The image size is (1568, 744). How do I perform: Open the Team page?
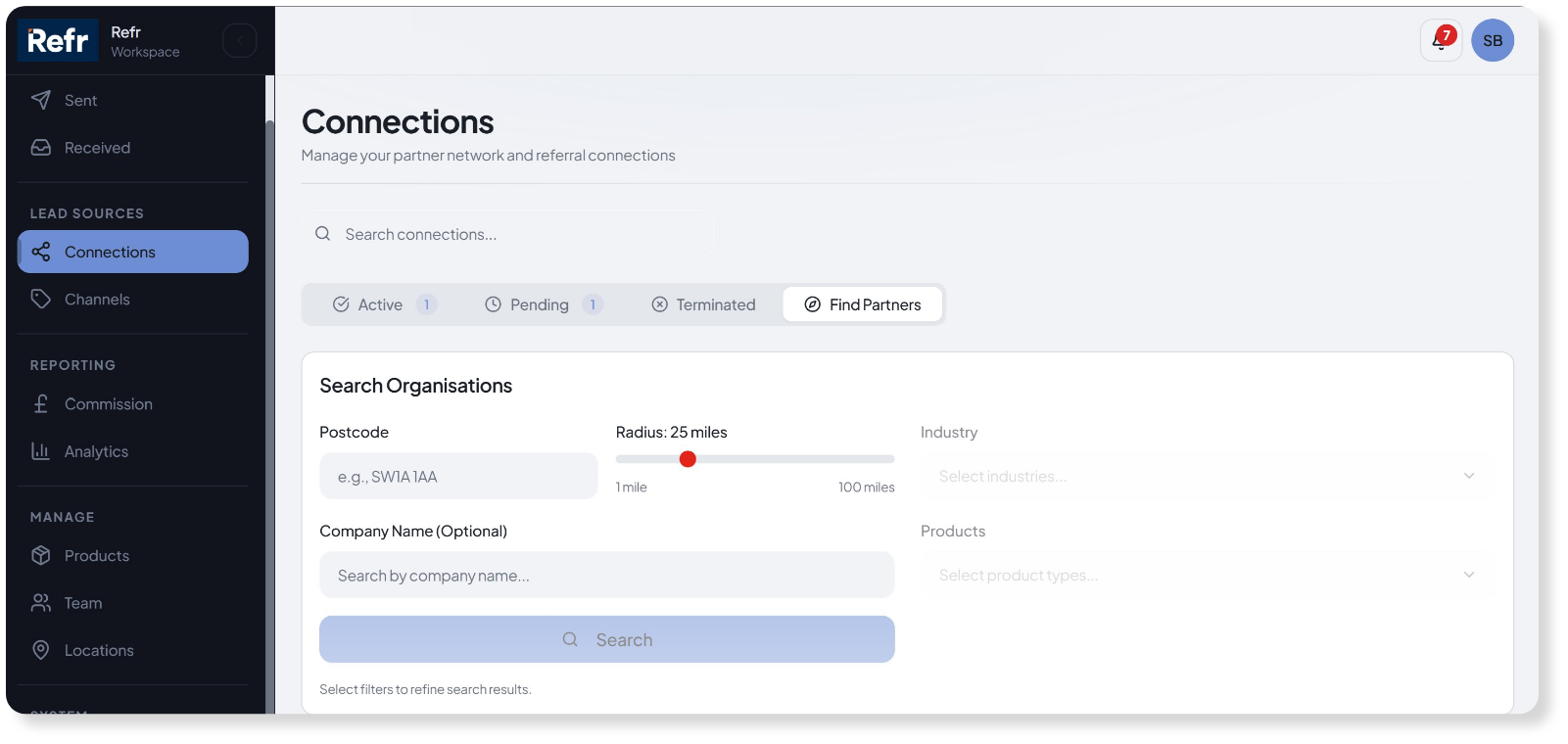pos(82,603)
